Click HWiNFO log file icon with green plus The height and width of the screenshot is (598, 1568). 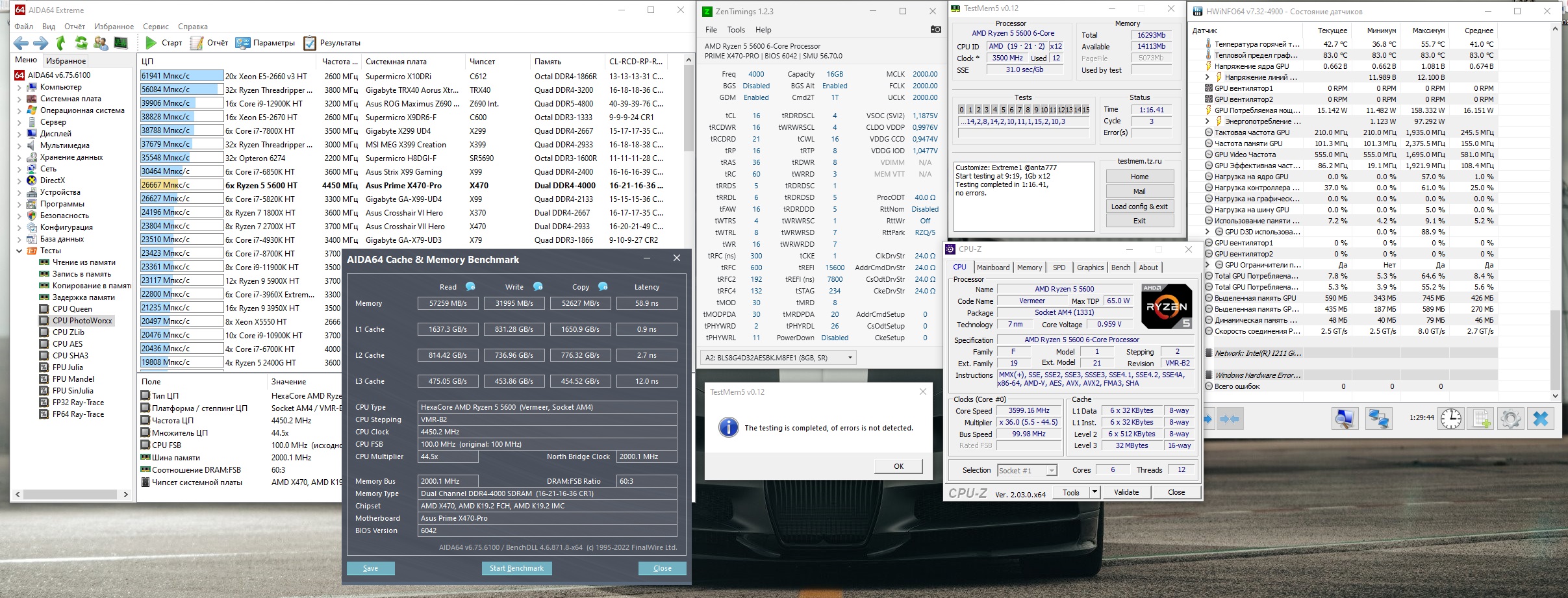(1481, 419)
